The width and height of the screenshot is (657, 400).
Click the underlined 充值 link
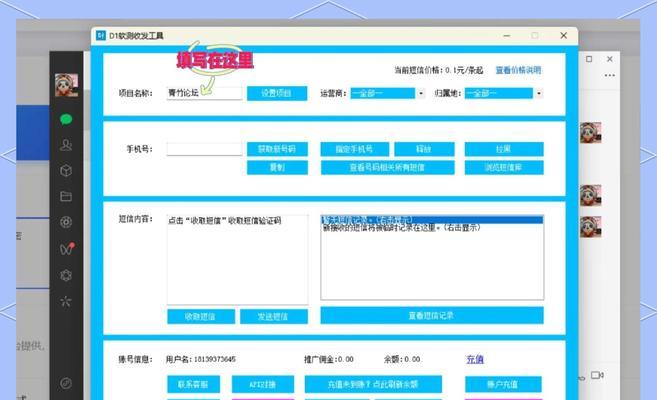[475, 359]
